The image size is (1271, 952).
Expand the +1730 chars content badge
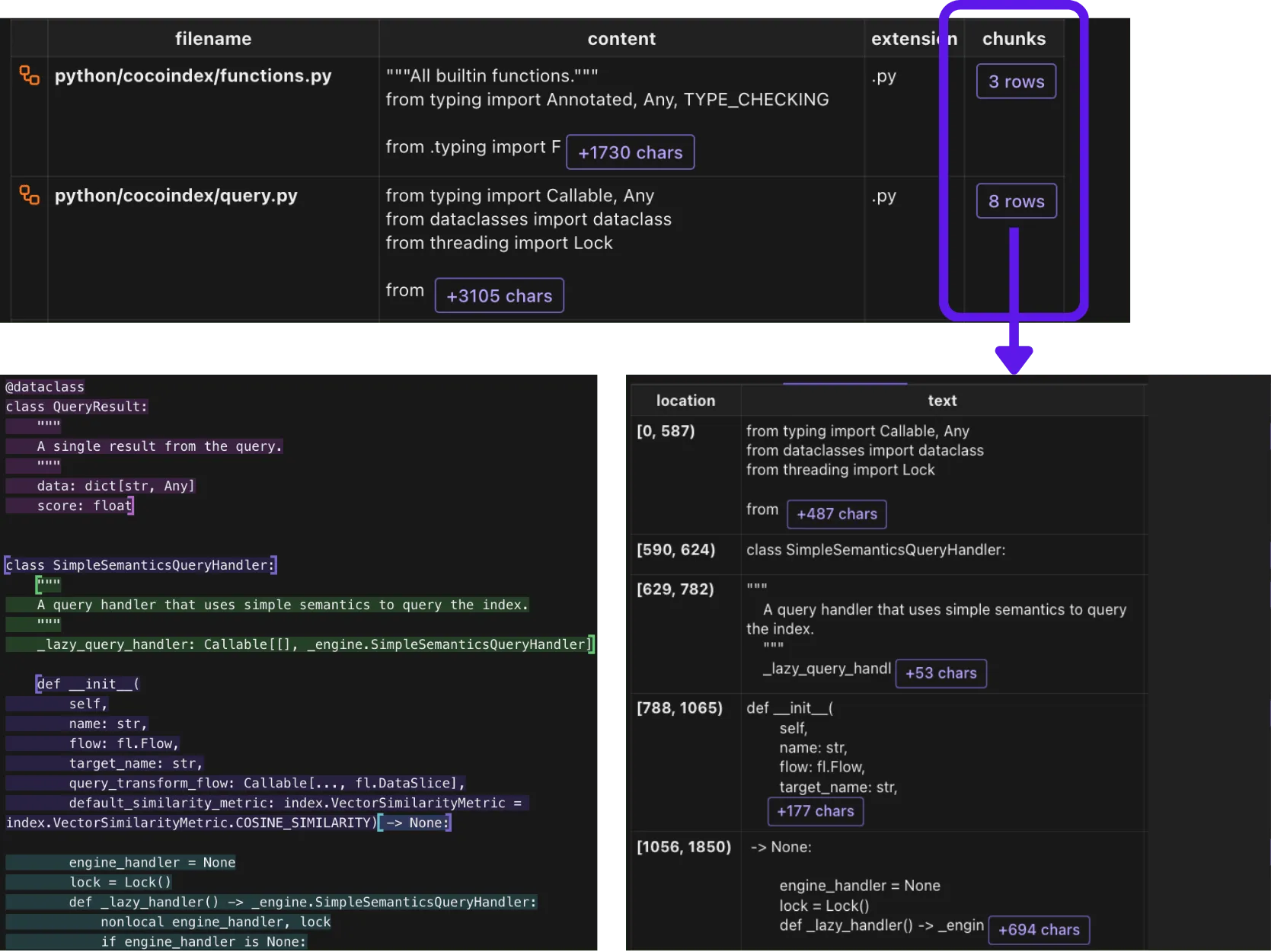click(630, 152)
